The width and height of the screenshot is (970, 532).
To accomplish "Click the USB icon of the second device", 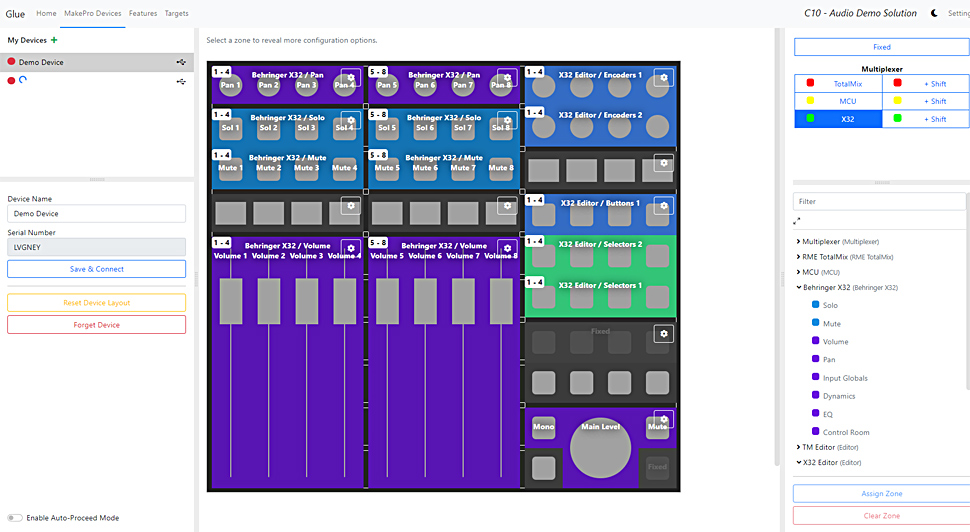I will point(181,81).
